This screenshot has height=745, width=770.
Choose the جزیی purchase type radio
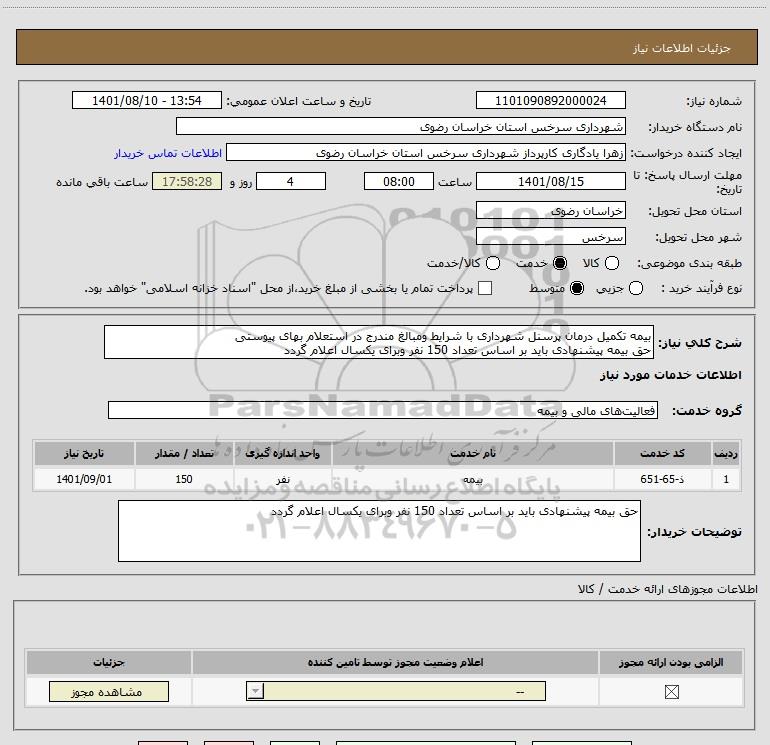tap(635, 288)
